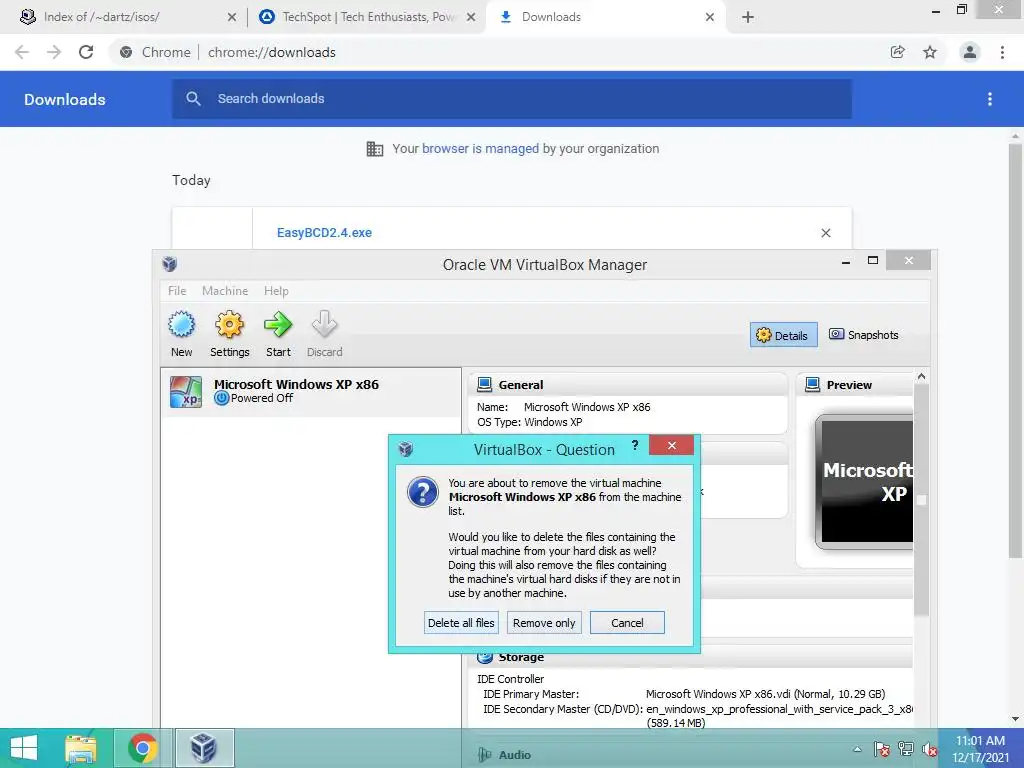Open Chrome three-dot main menu
Image resolution: width=1024 pixels, height=768 pixels.
coord(1002,52)
